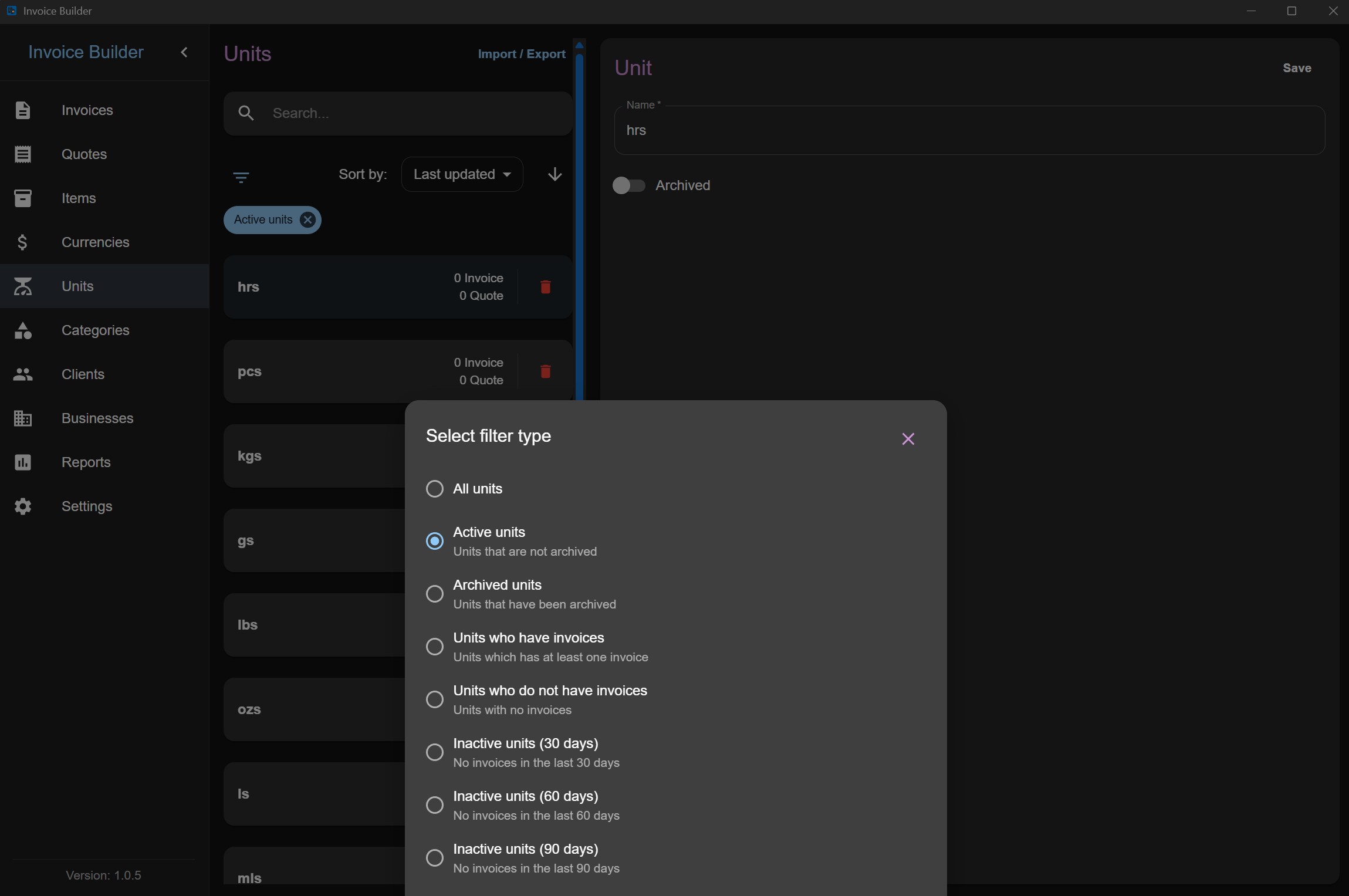Delete the pcs unit with trash icon
The width and height of the screenshot is (1349, 896).
tap(545, 371)
